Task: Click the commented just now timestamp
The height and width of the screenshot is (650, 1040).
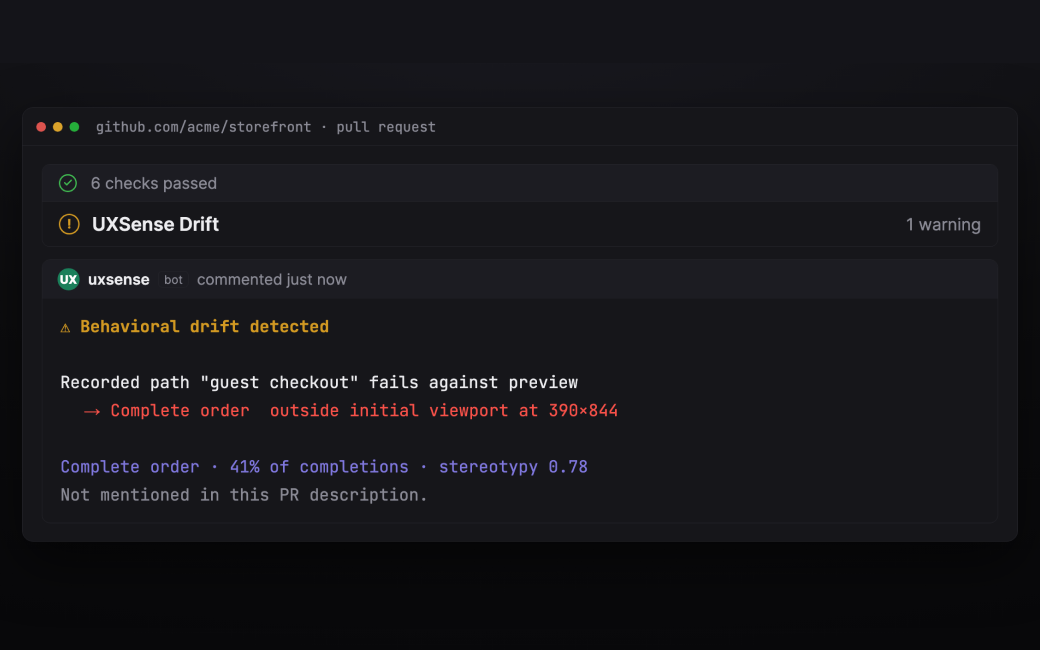Action: [x=272, y=279]
